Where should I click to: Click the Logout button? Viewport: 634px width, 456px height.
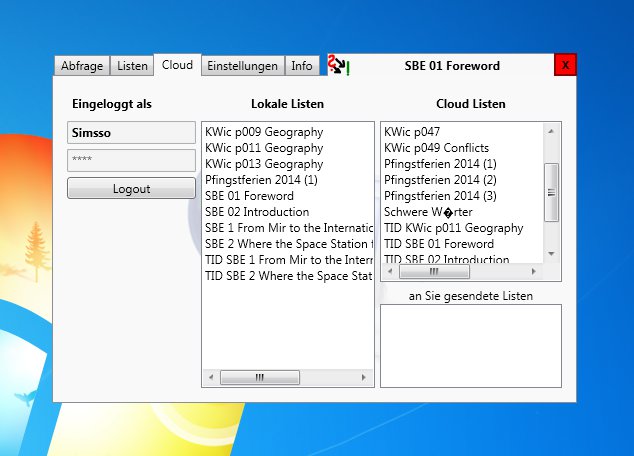pyautogui.click(x=131, y=188)
